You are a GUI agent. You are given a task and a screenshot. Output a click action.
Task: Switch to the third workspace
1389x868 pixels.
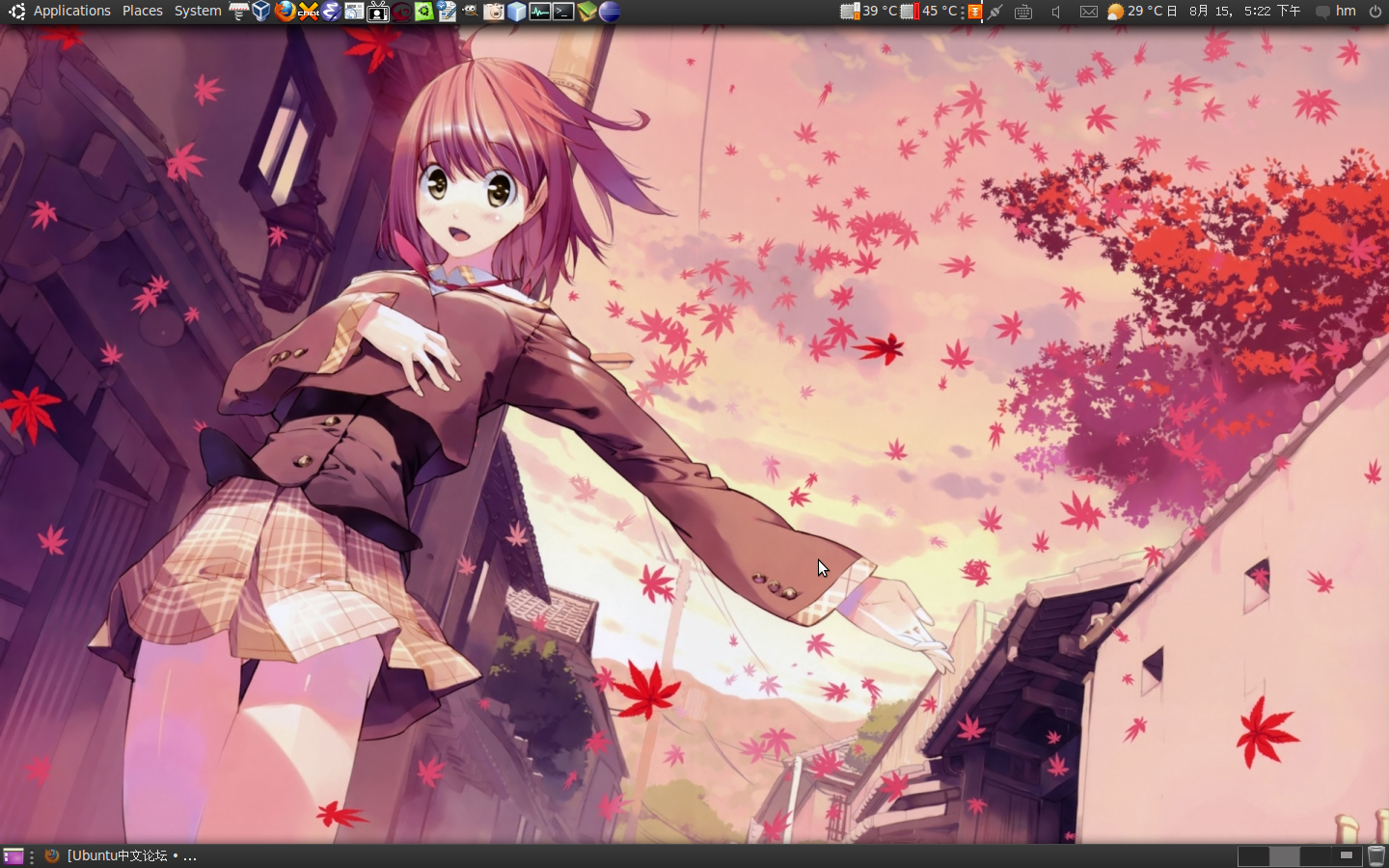(x=1315, y=856)
